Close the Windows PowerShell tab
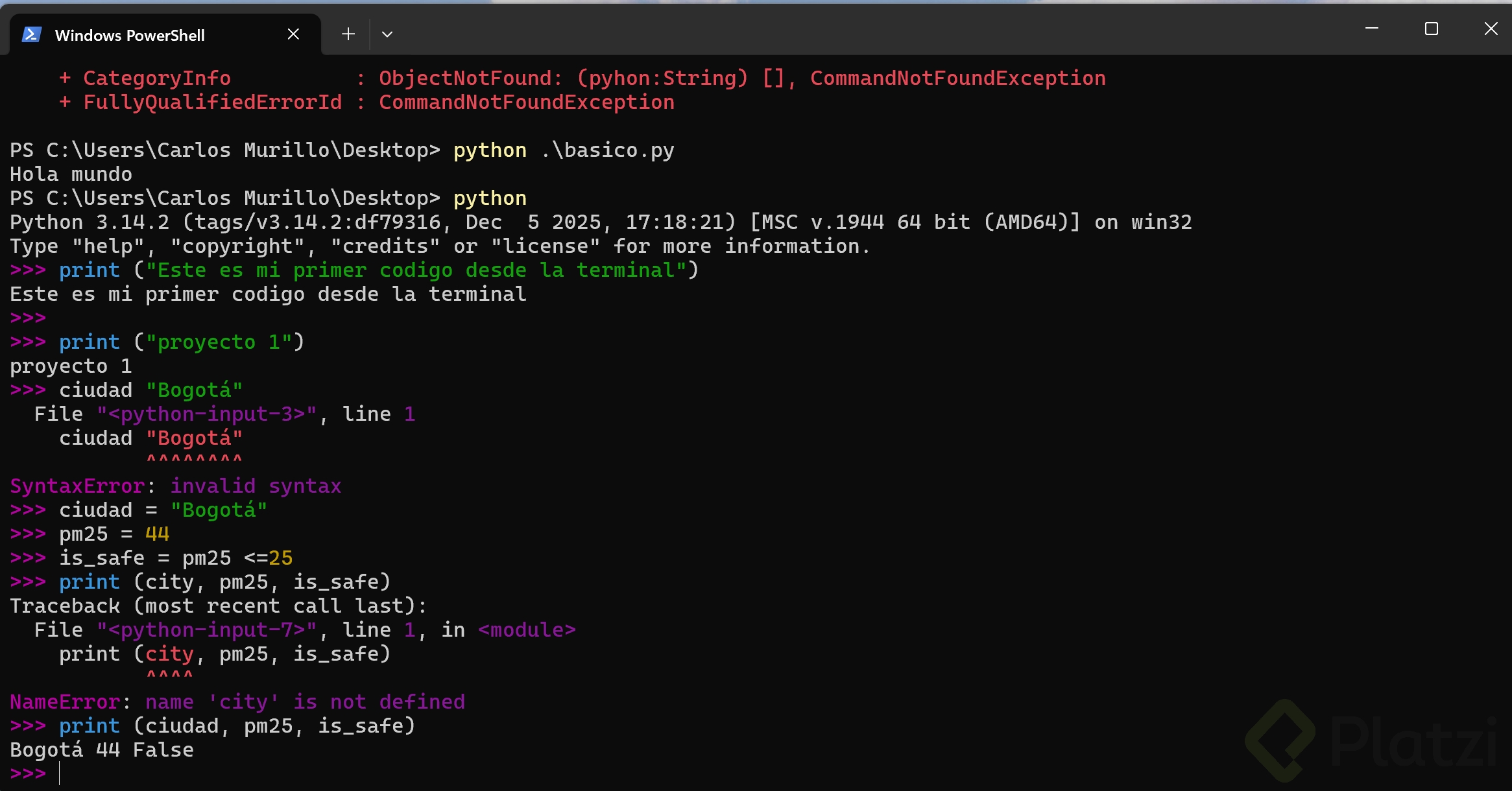 point(293,34)
